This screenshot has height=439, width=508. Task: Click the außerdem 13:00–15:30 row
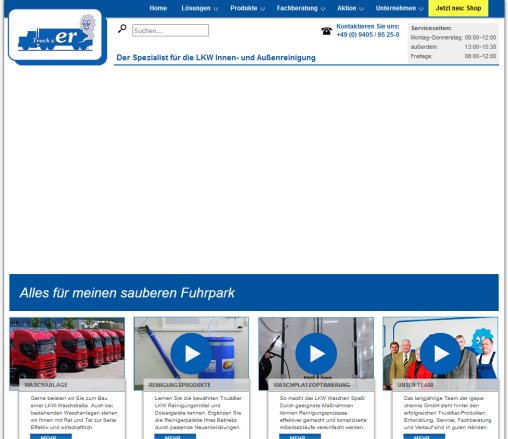[x=453, y=47]
